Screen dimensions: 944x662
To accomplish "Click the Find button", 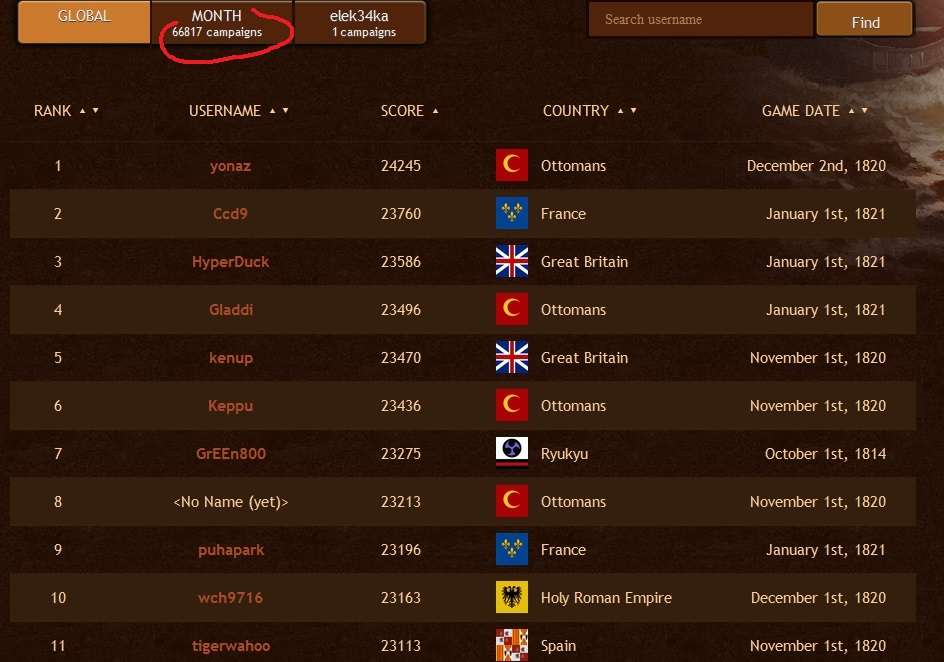I will point(865,20).
